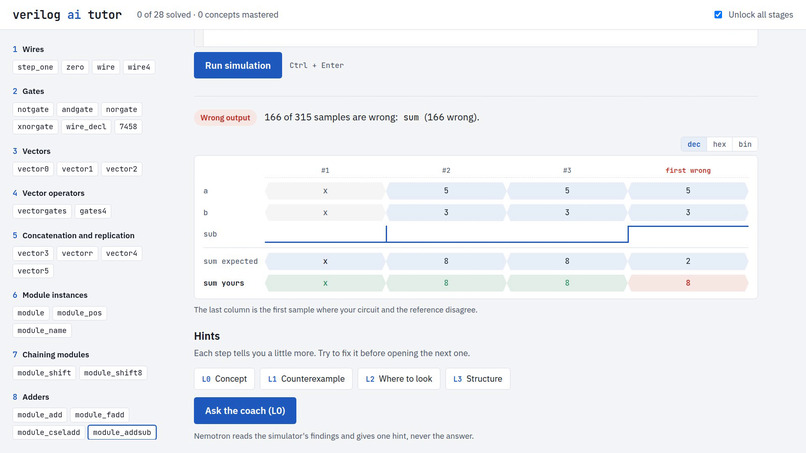Open the vector2 problem
806x453 pixels.
121,169
